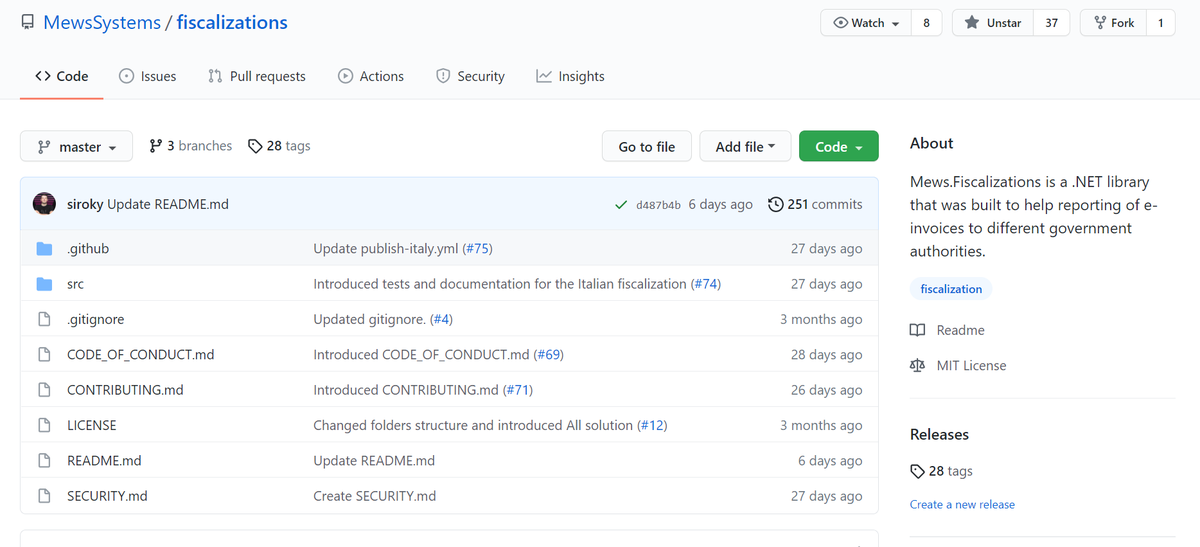
Task: Open commit hash d487b4b
Action: pos(658,205)
